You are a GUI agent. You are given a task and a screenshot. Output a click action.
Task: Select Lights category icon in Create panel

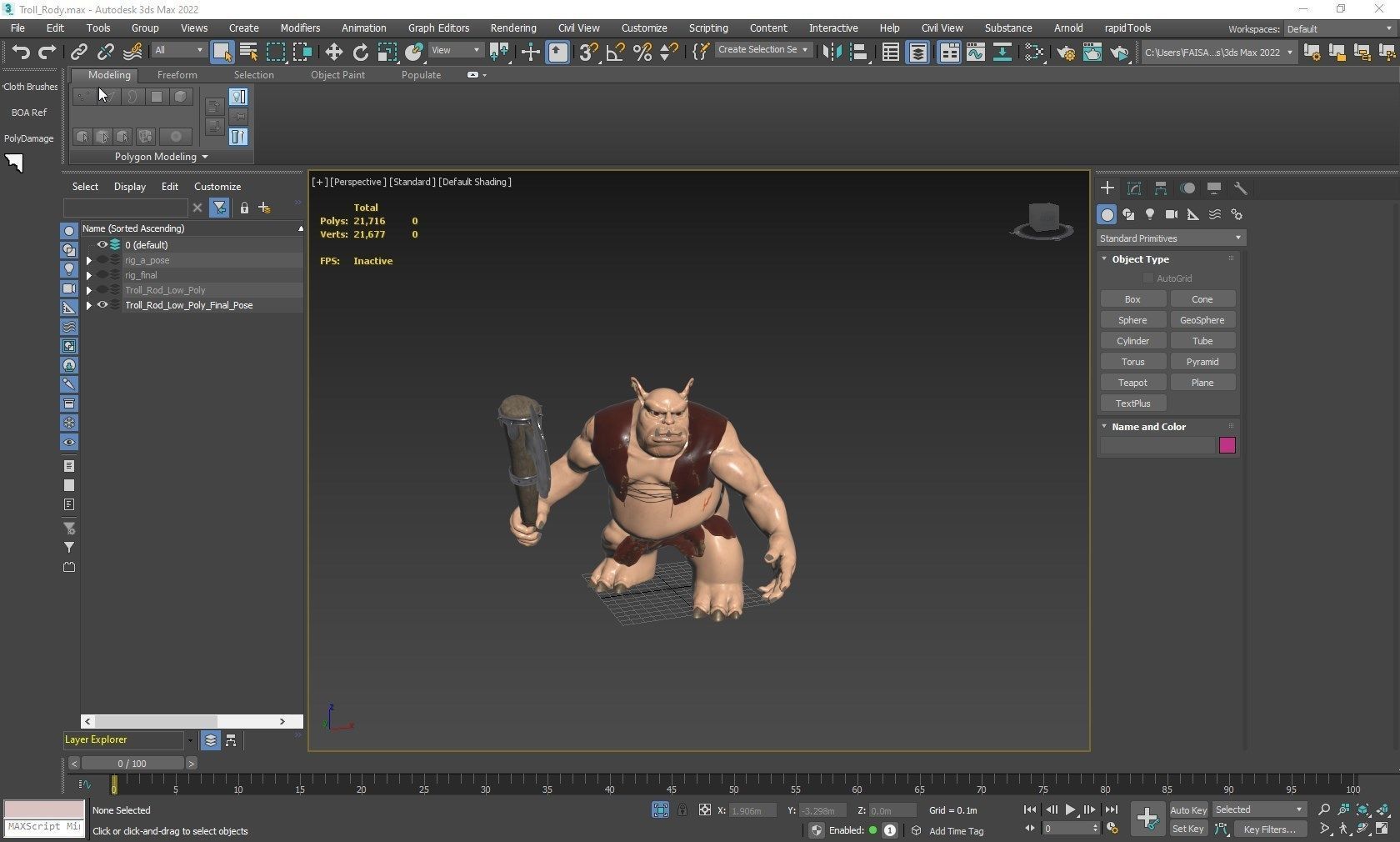1150,214
